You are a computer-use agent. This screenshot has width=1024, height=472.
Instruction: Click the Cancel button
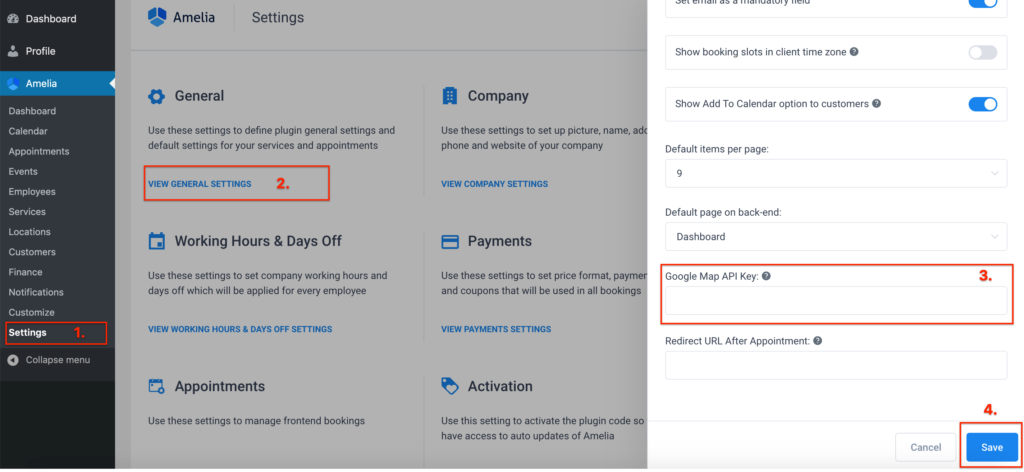point(926,447)
